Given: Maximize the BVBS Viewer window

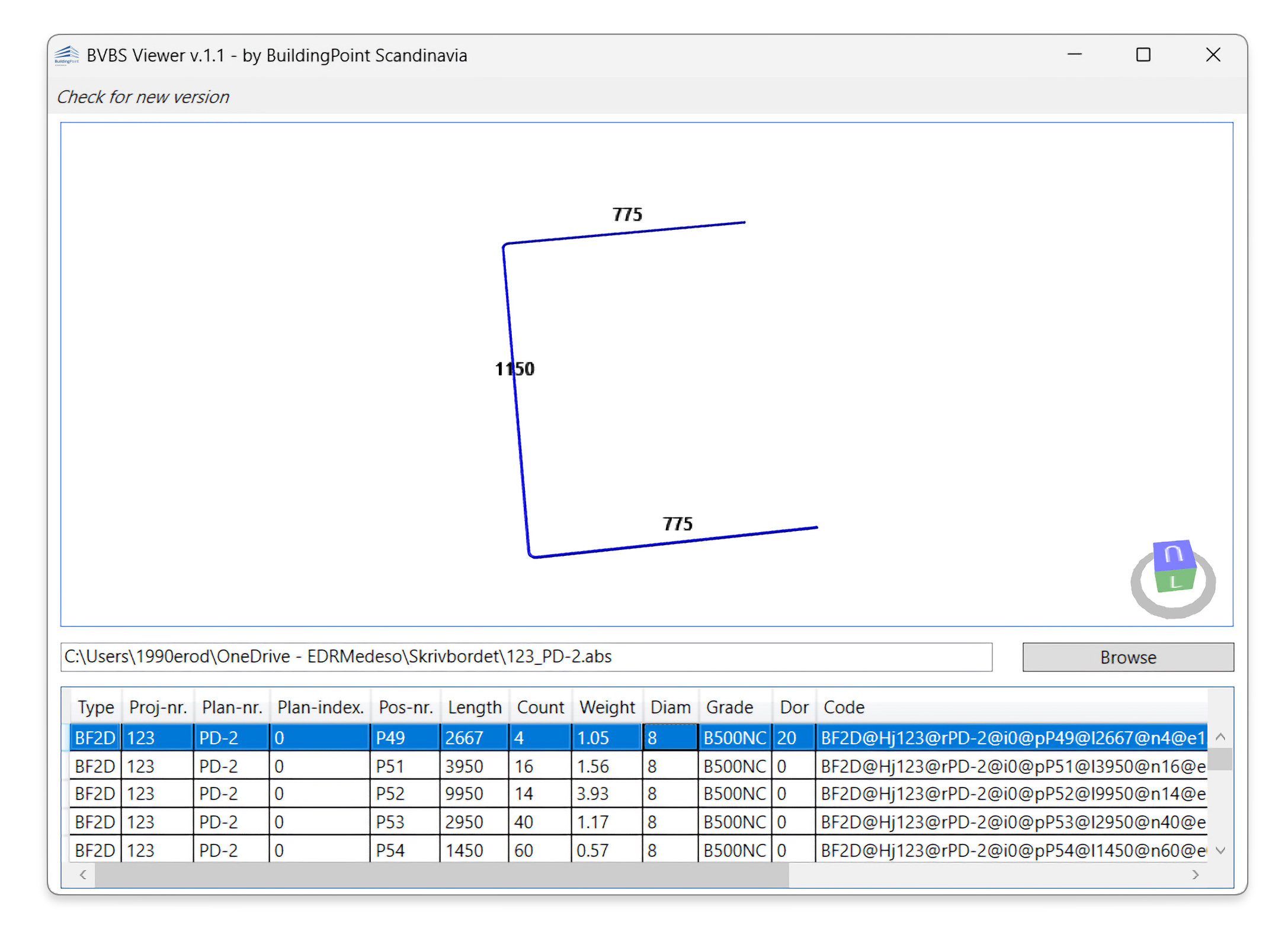Looking at the screenshot, I should pyautogui.click(x=1143, y=55).
